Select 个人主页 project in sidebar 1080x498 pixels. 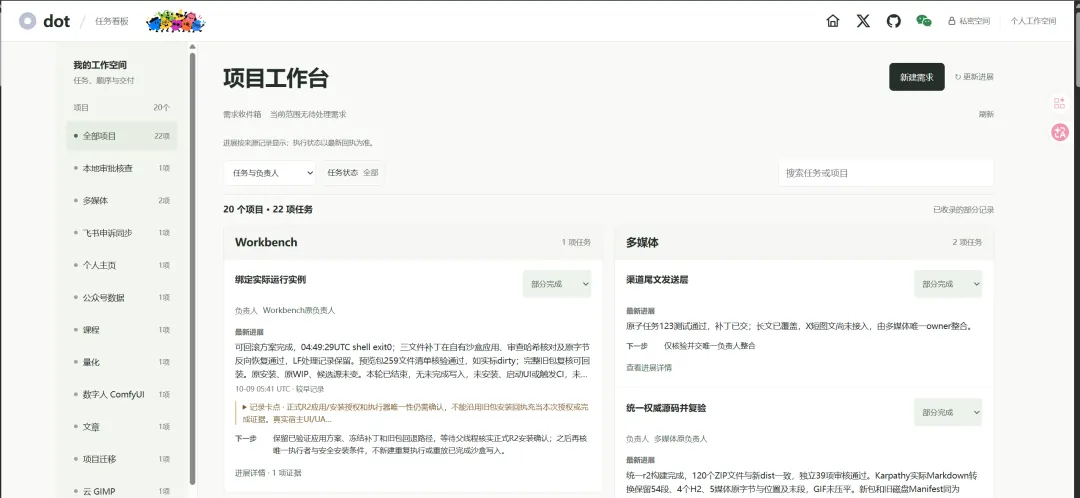[x=122, y=265]
